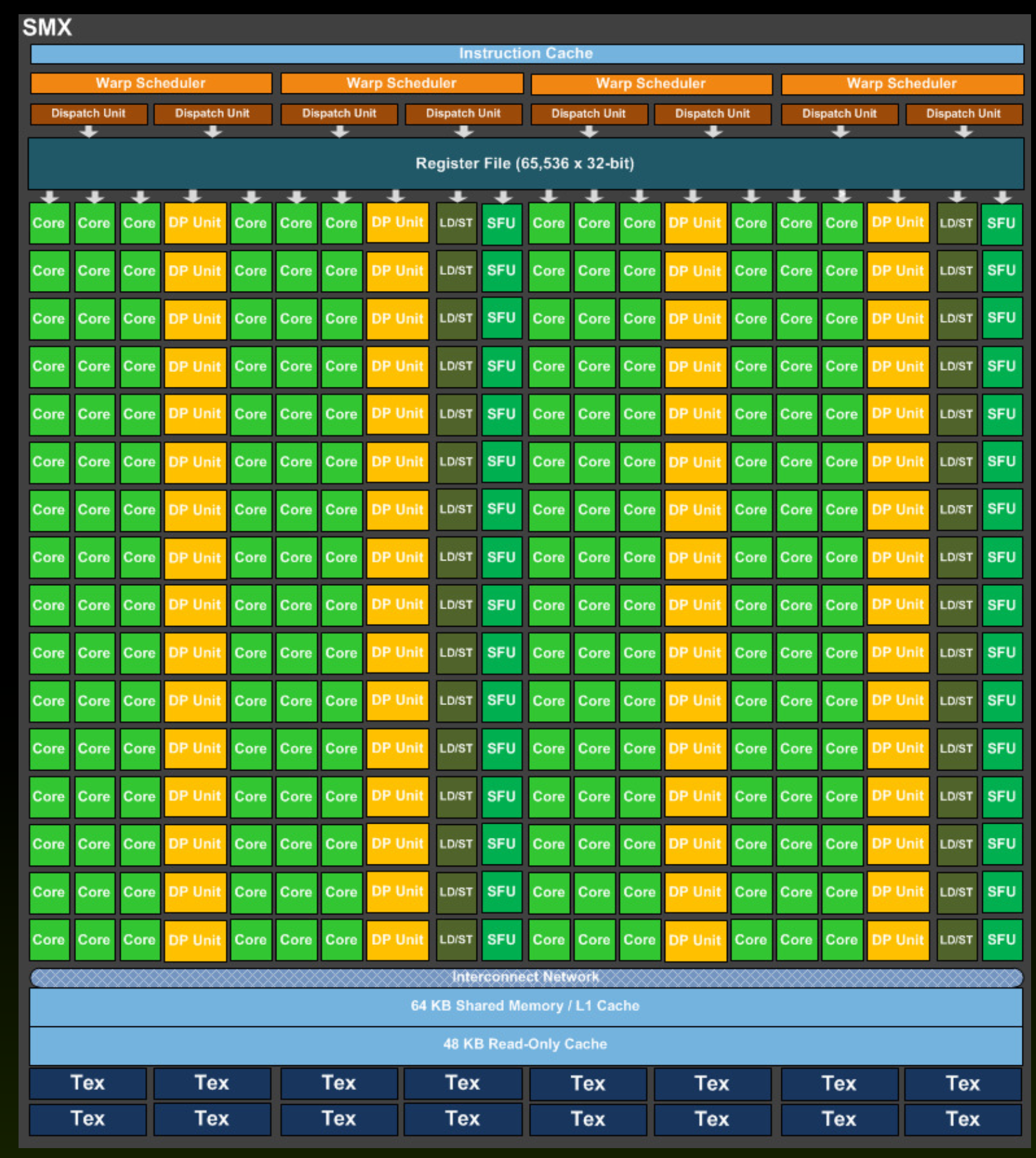Click the first LD/ST block in top row
Viewport: 1036px width, 1158px height.
[456, 223]
